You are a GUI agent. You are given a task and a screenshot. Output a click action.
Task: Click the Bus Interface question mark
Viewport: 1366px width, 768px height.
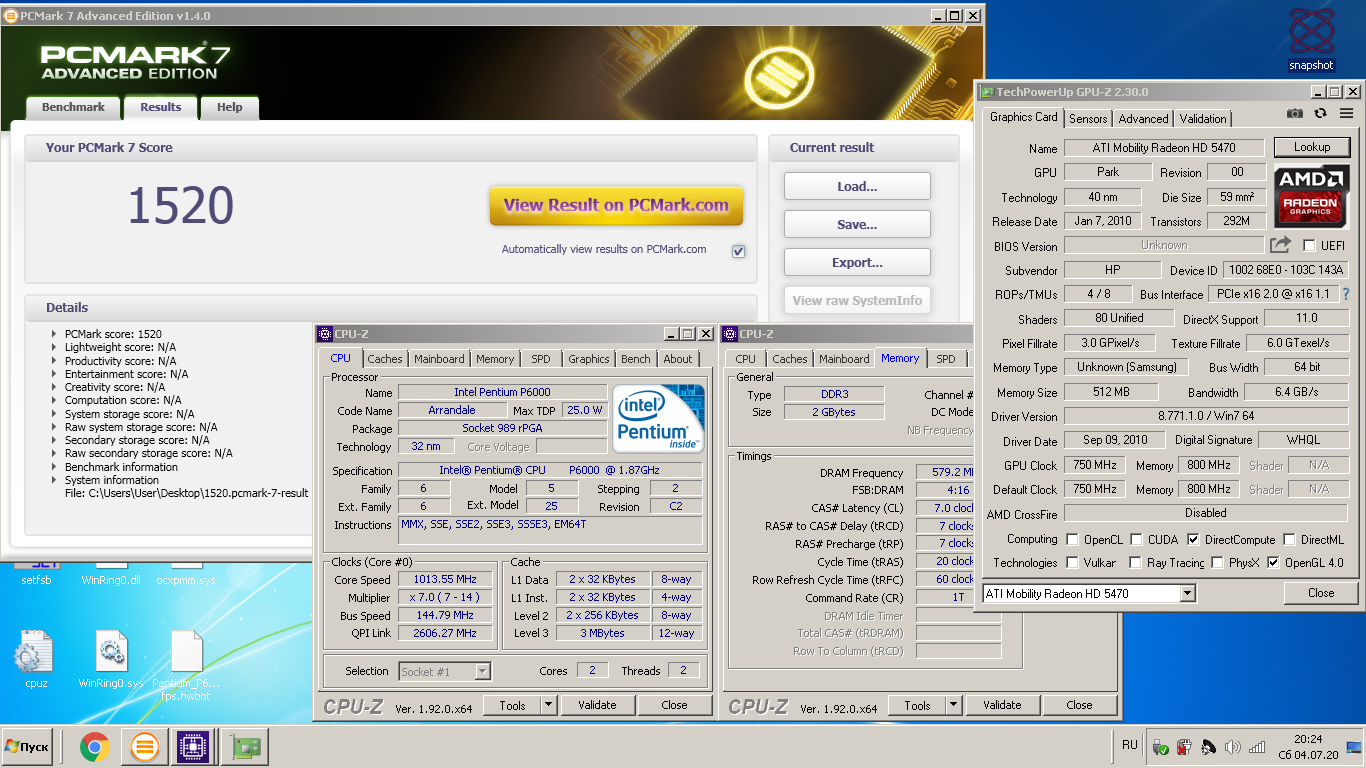[x=1346, y=294]
